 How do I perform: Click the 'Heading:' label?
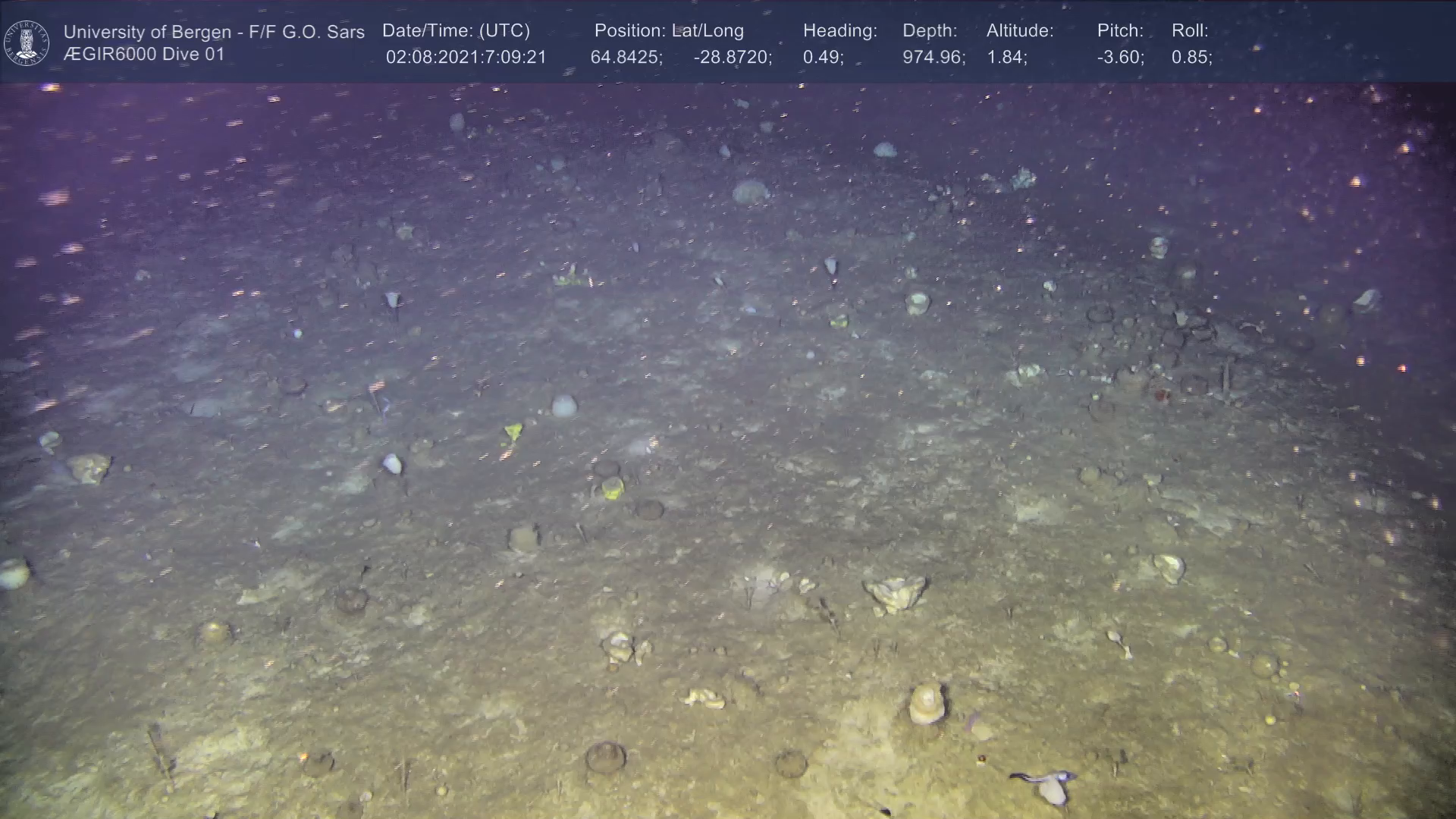[839, 30]
